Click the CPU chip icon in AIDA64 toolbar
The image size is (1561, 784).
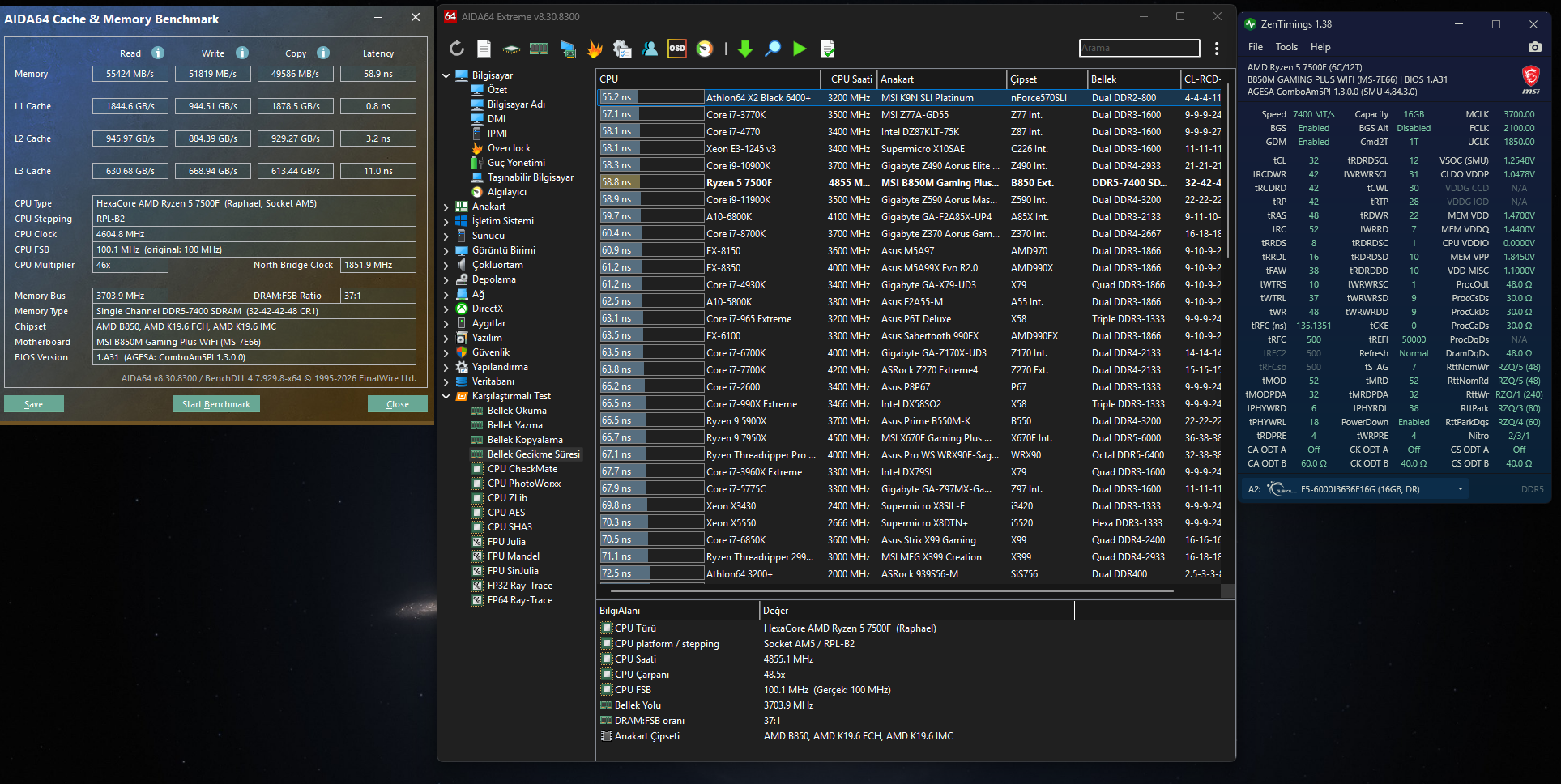tap(511, 49)
